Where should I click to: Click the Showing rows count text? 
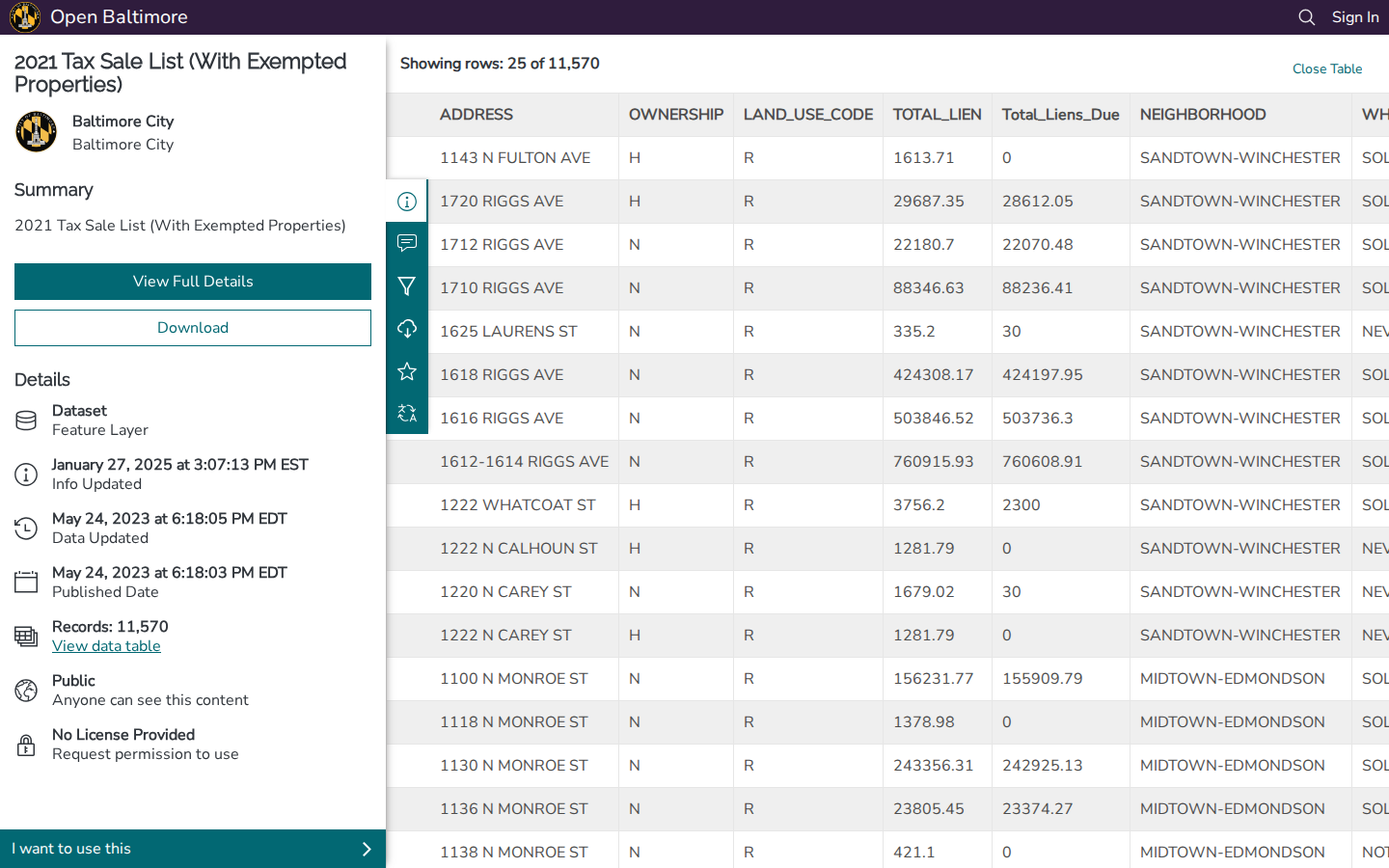click(x=500, y=64)
